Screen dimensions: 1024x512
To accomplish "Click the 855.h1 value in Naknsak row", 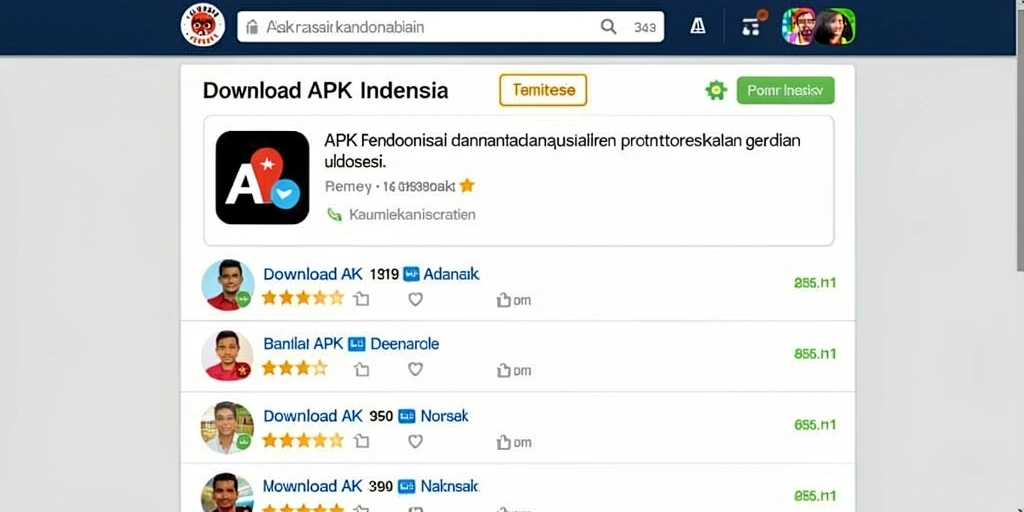I will [814, 496].
